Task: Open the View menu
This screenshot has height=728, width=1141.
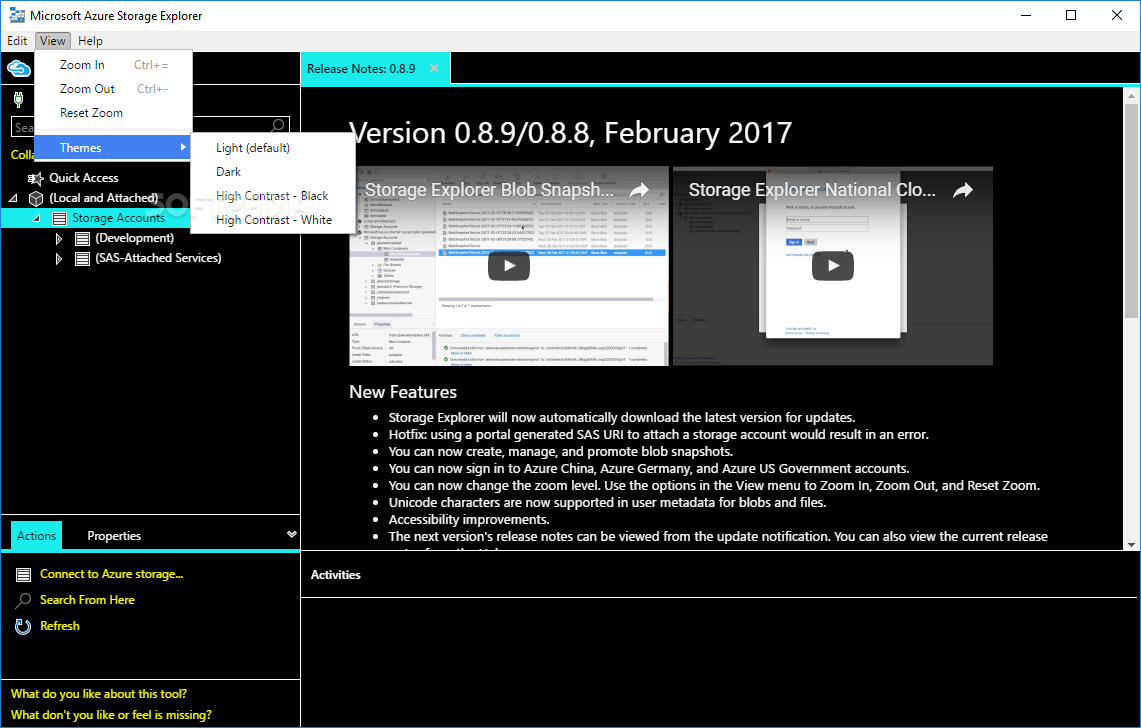Action: tap(52, 41)
